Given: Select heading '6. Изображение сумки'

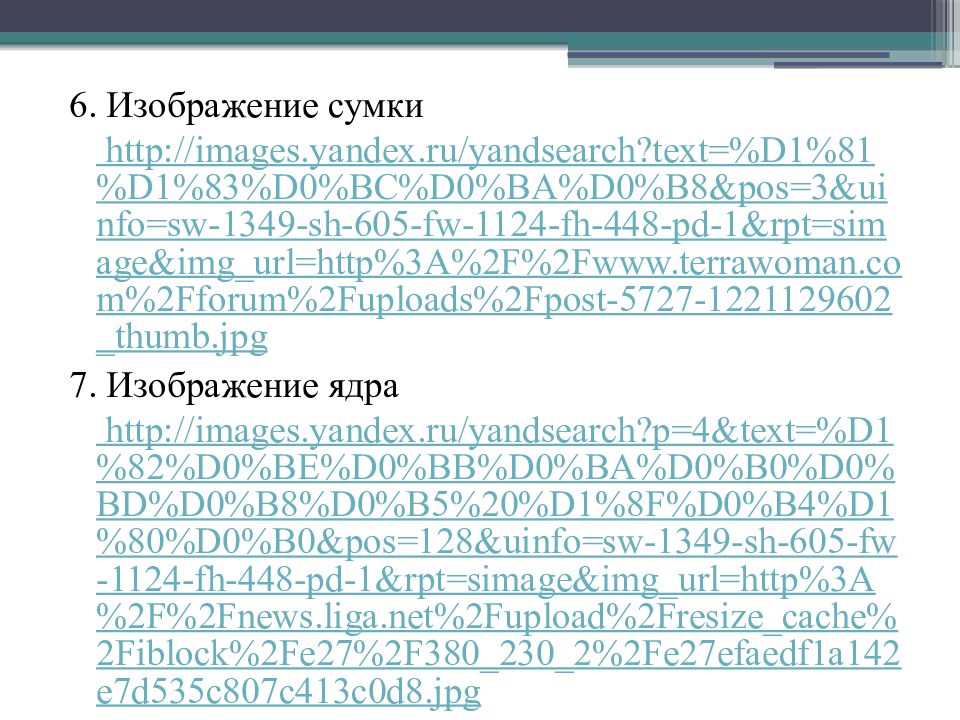Looking at the screenshot, I should pyautogui.click(x=246, y=105).
